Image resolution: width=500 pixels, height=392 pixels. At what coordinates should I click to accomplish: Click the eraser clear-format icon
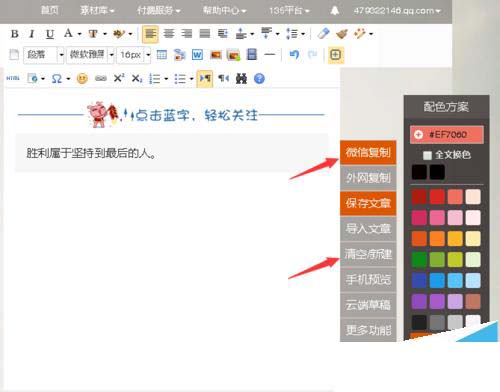click(323, 33)
